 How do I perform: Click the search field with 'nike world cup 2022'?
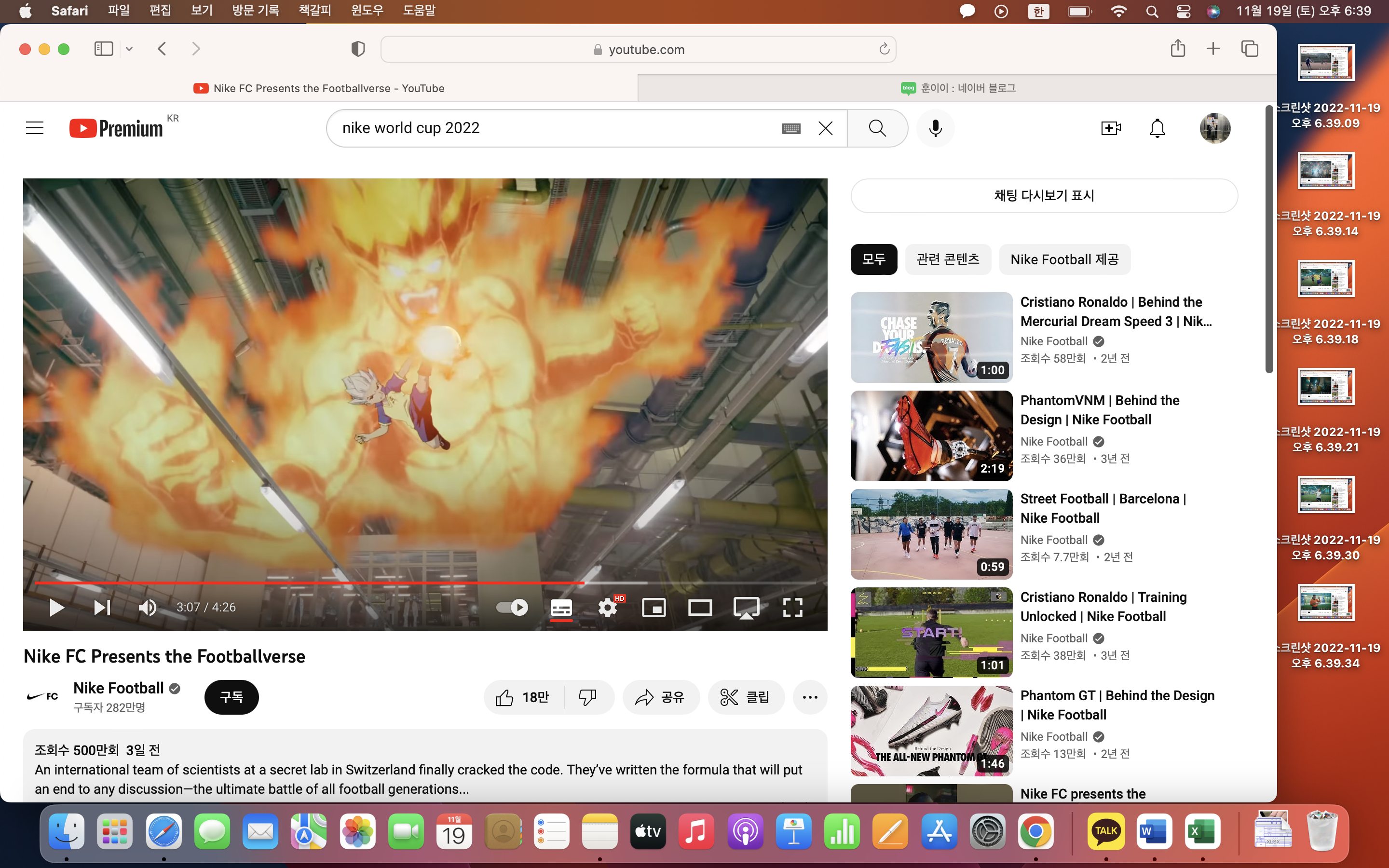(x=557, y=128)
